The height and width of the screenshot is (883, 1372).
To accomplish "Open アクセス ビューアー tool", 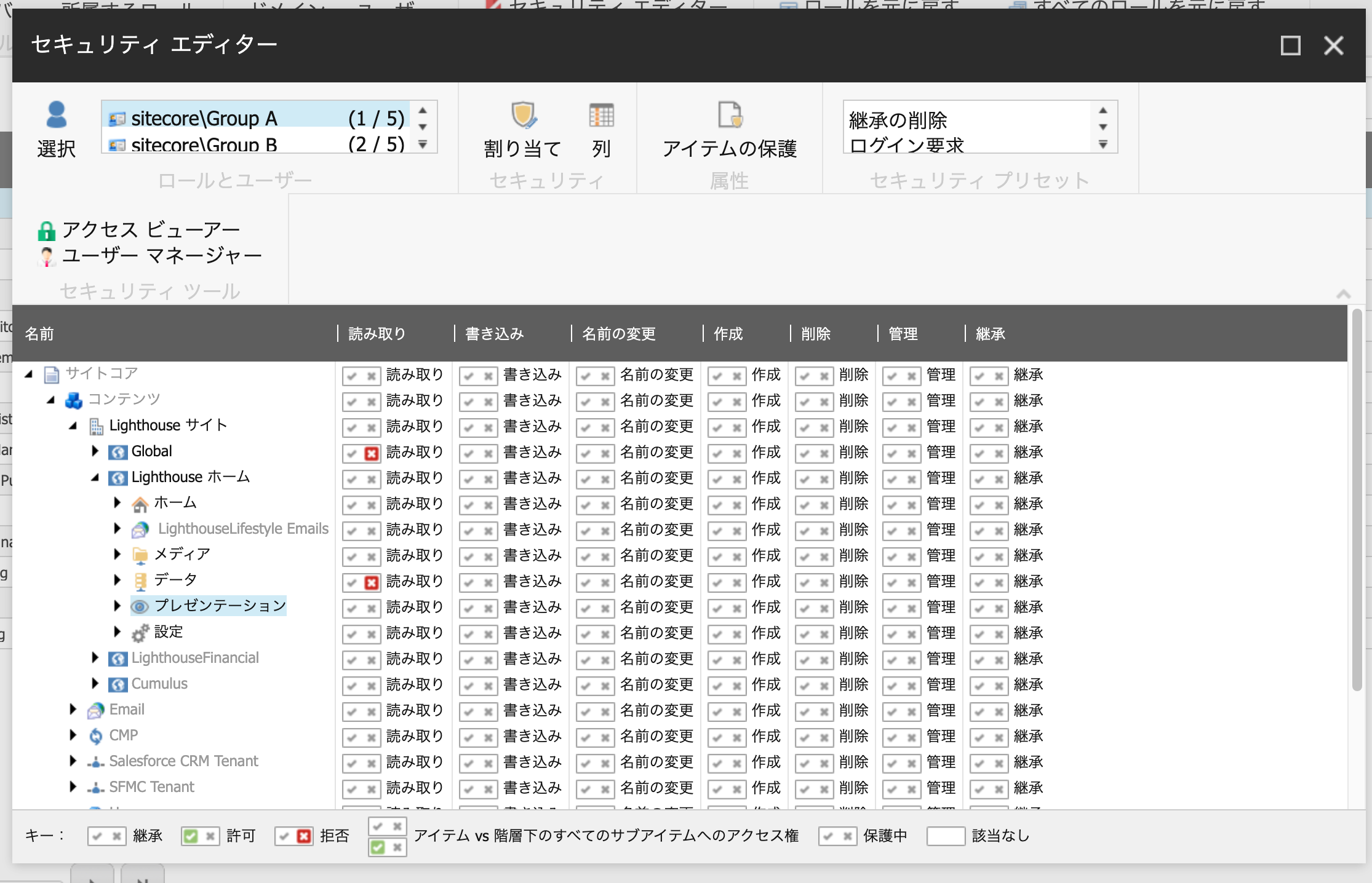I will (139, 230).
